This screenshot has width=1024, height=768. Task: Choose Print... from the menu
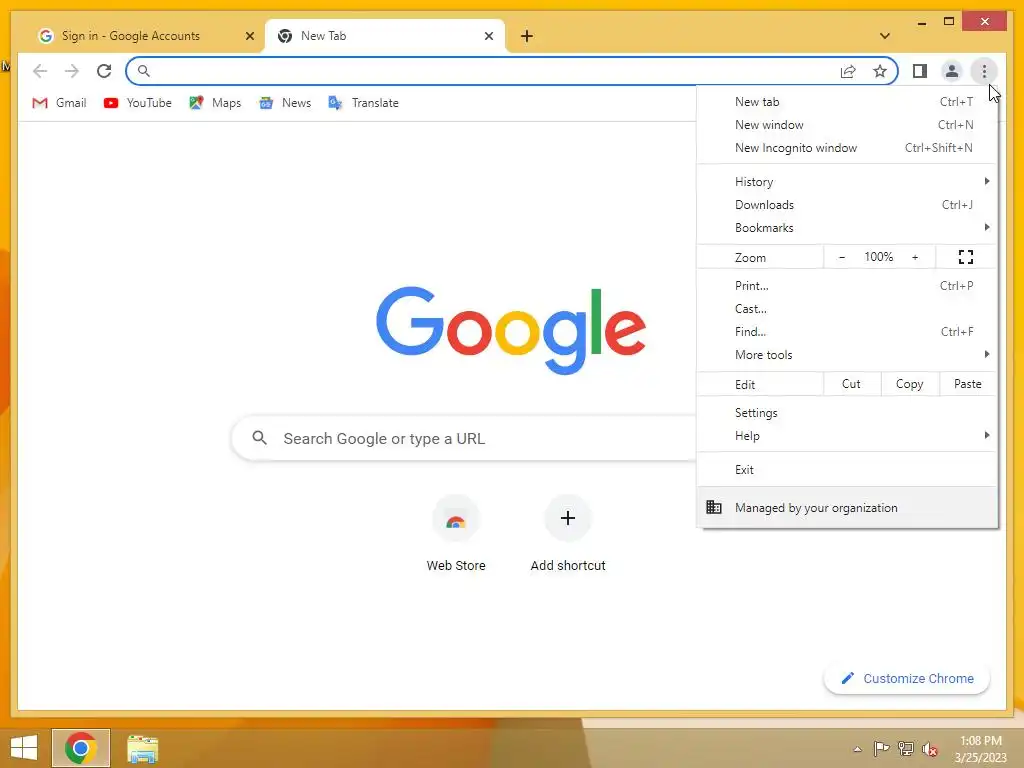[x=847, y=285]
